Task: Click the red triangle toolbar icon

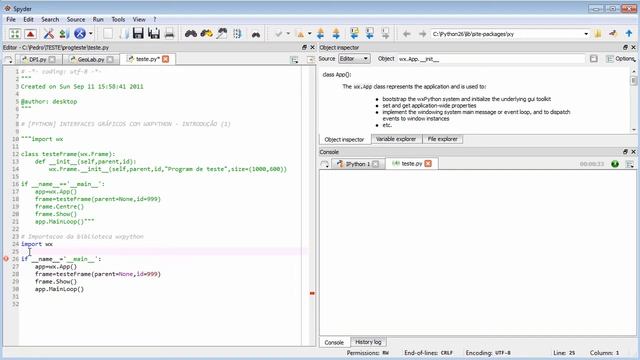Action: coord(31,34)
